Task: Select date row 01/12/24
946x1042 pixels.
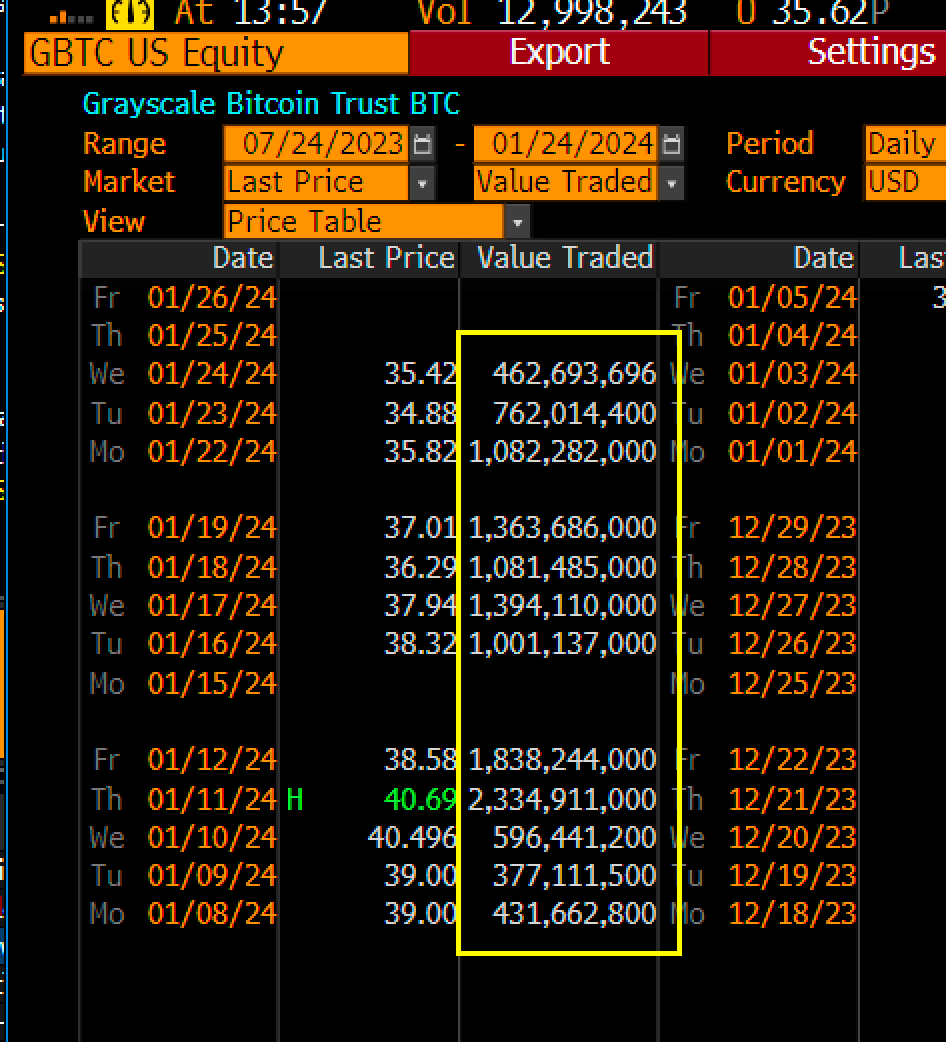Action: click(x=212, y=759)
